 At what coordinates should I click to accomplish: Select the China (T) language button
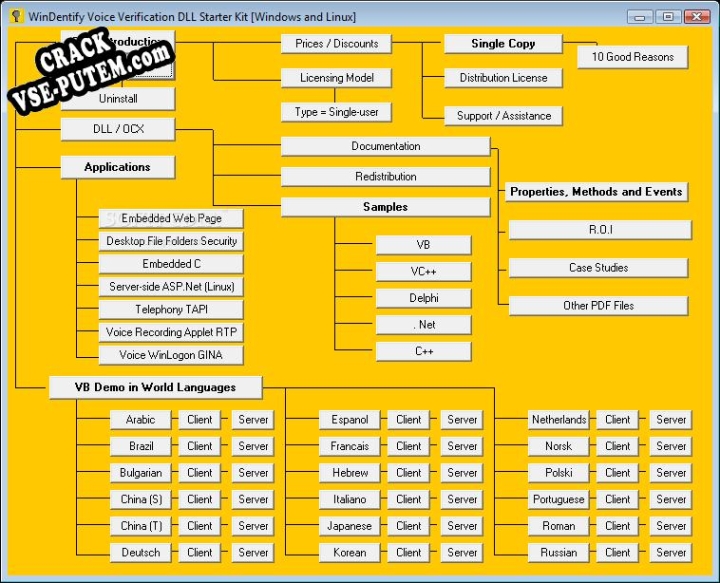141,527
